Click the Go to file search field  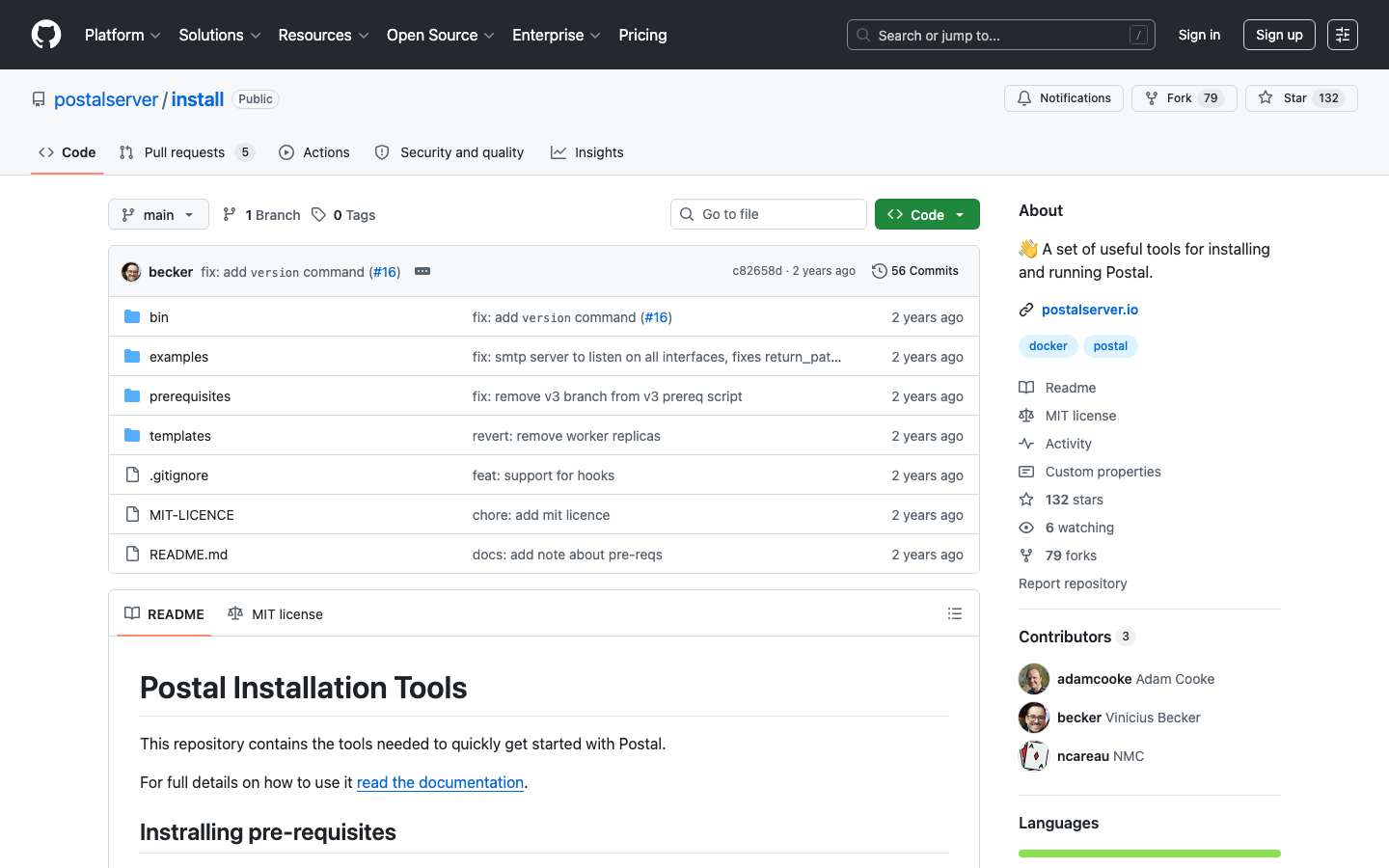769,214
